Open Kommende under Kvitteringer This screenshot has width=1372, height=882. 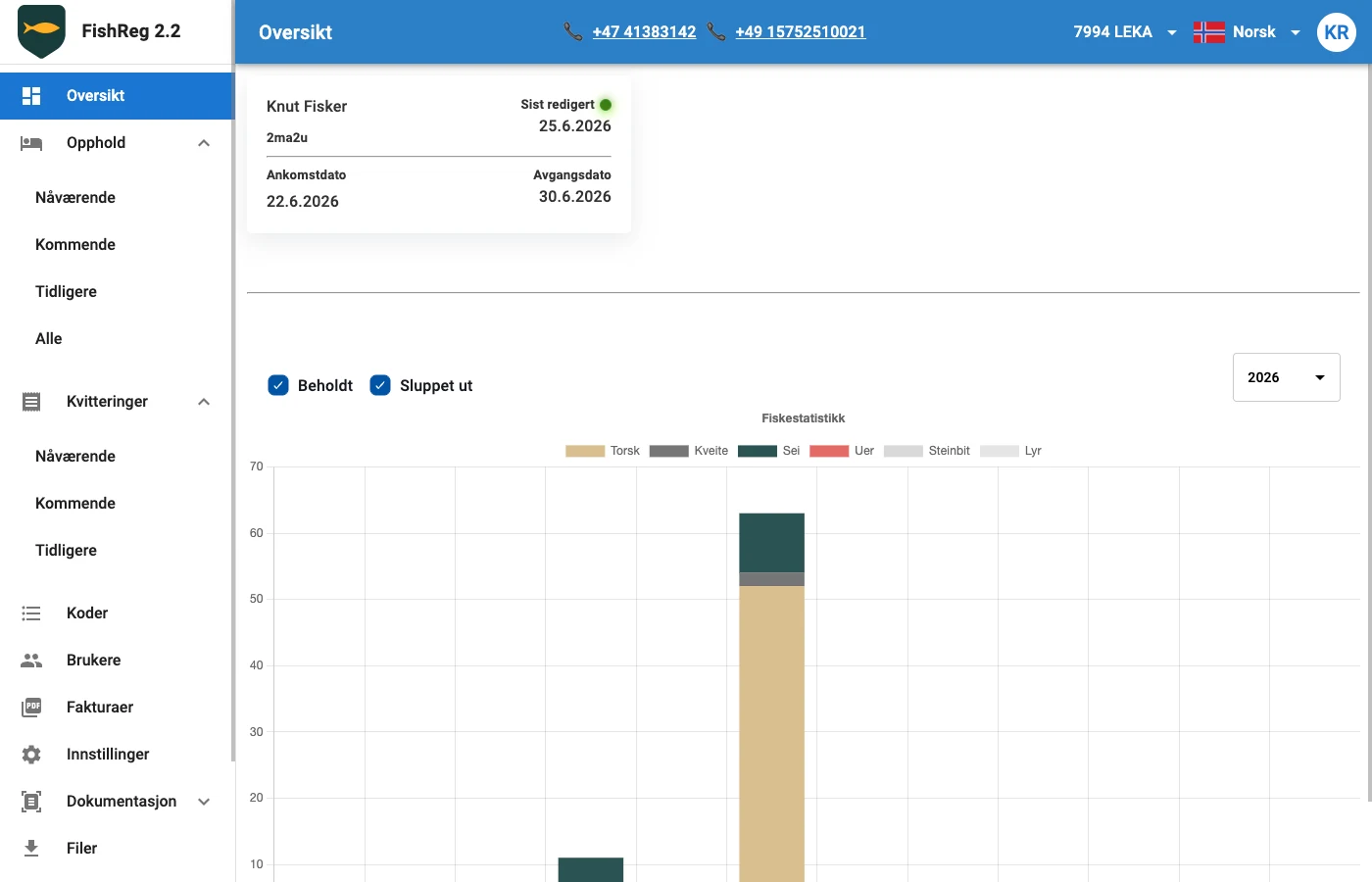tap(118, 504)
